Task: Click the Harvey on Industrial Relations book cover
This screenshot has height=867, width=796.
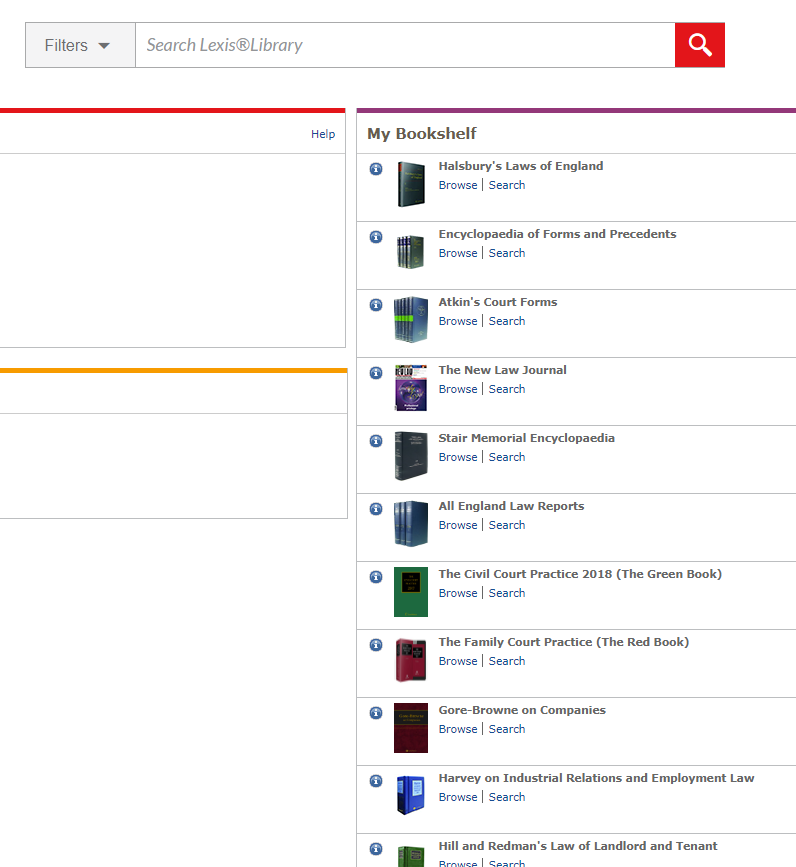Action: 410,796
